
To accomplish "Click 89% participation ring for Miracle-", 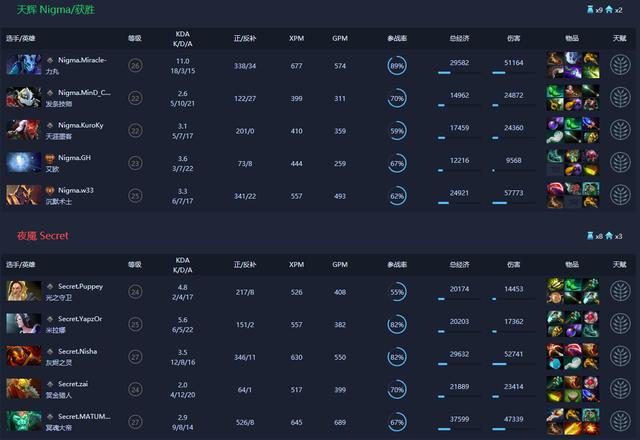I will click(x=397, y=65).
